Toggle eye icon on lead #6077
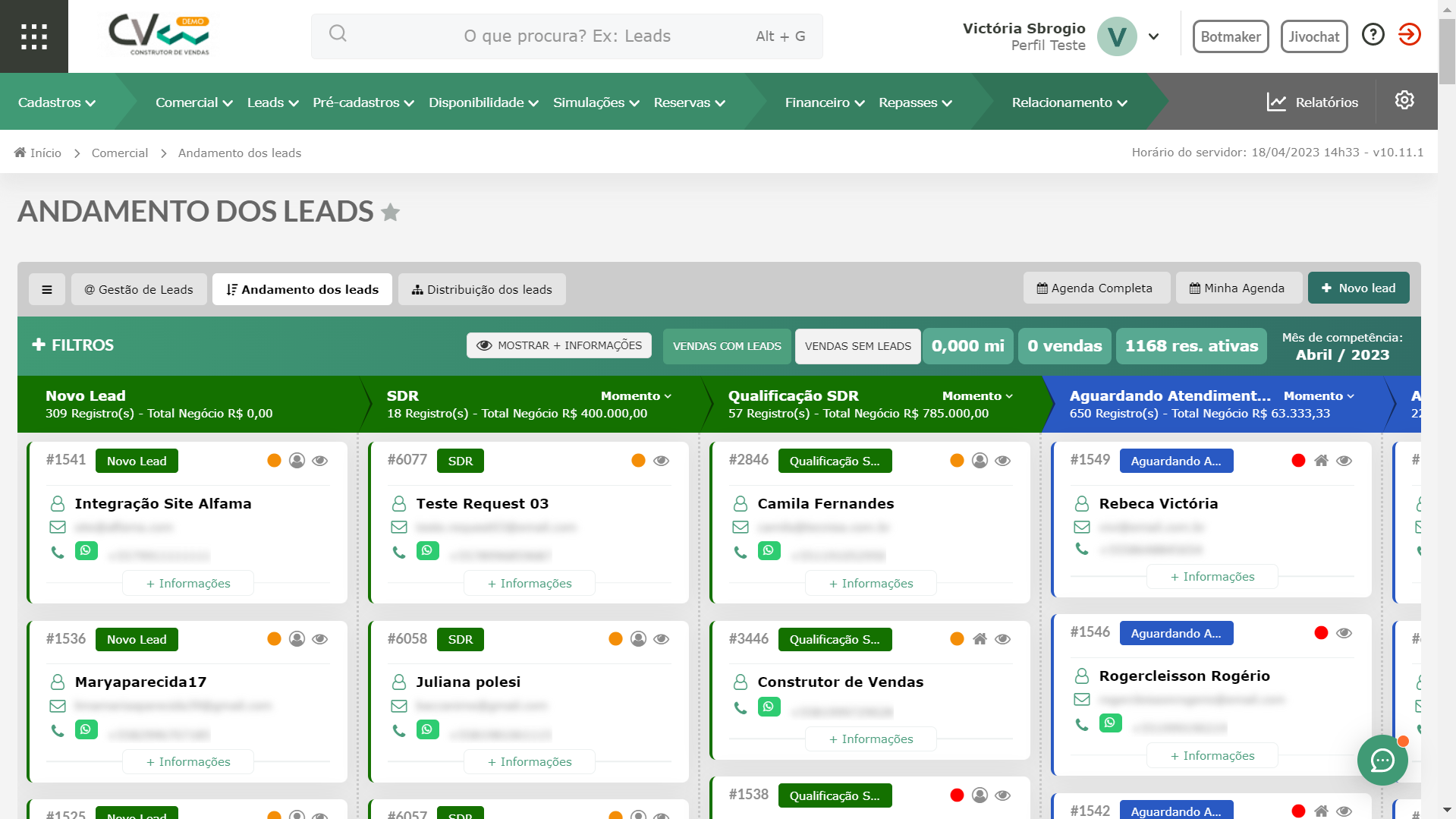This screenshot has height=819, width=1456. click(x=662, y=461)
